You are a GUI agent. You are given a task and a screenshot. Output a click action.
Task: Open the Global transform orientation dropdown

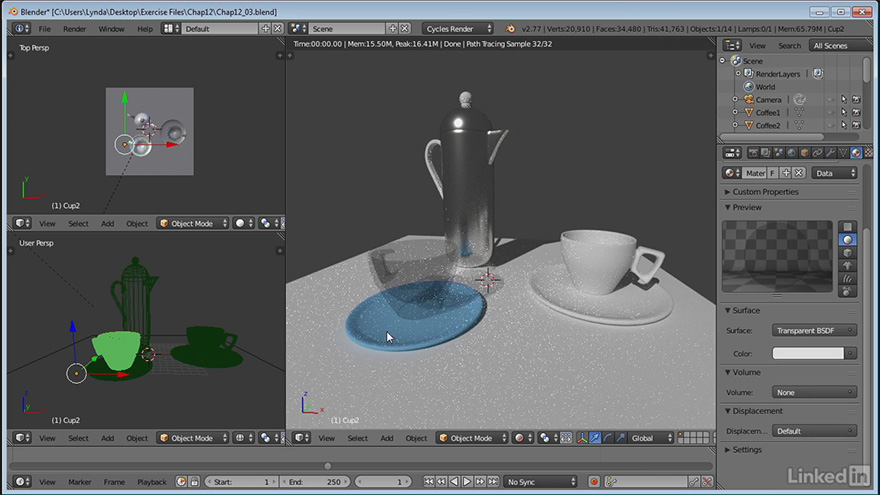pyautogui.click(x=651, y=438)
